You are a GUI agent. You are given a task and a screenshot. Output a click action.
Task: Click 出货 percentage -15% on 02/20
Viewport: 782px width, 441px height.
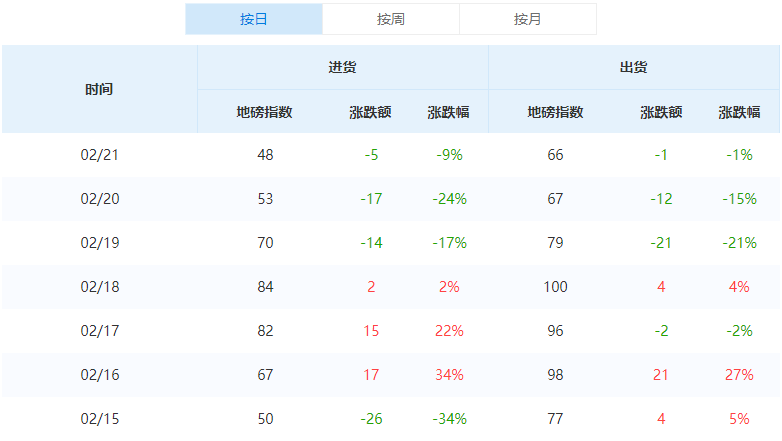740,199
